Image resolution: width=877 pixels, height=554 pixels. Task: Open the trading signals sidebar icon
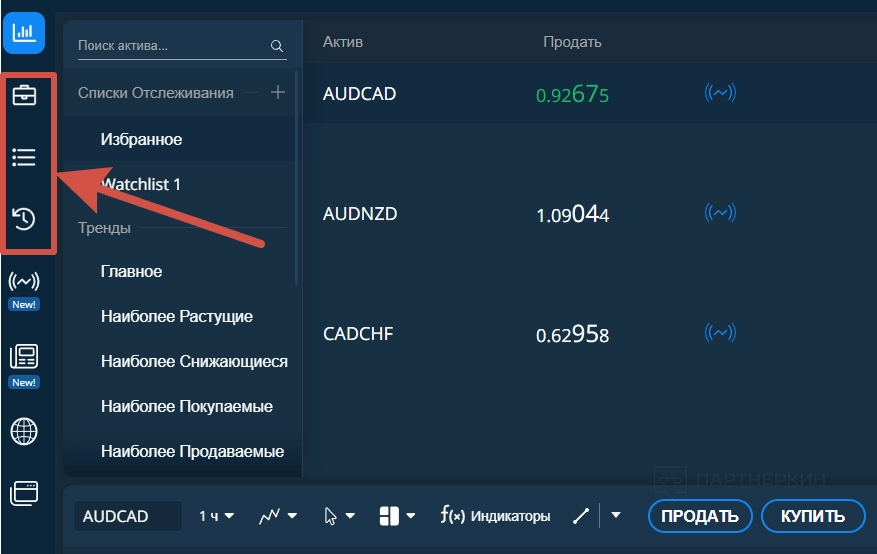(x=24, y=282)
